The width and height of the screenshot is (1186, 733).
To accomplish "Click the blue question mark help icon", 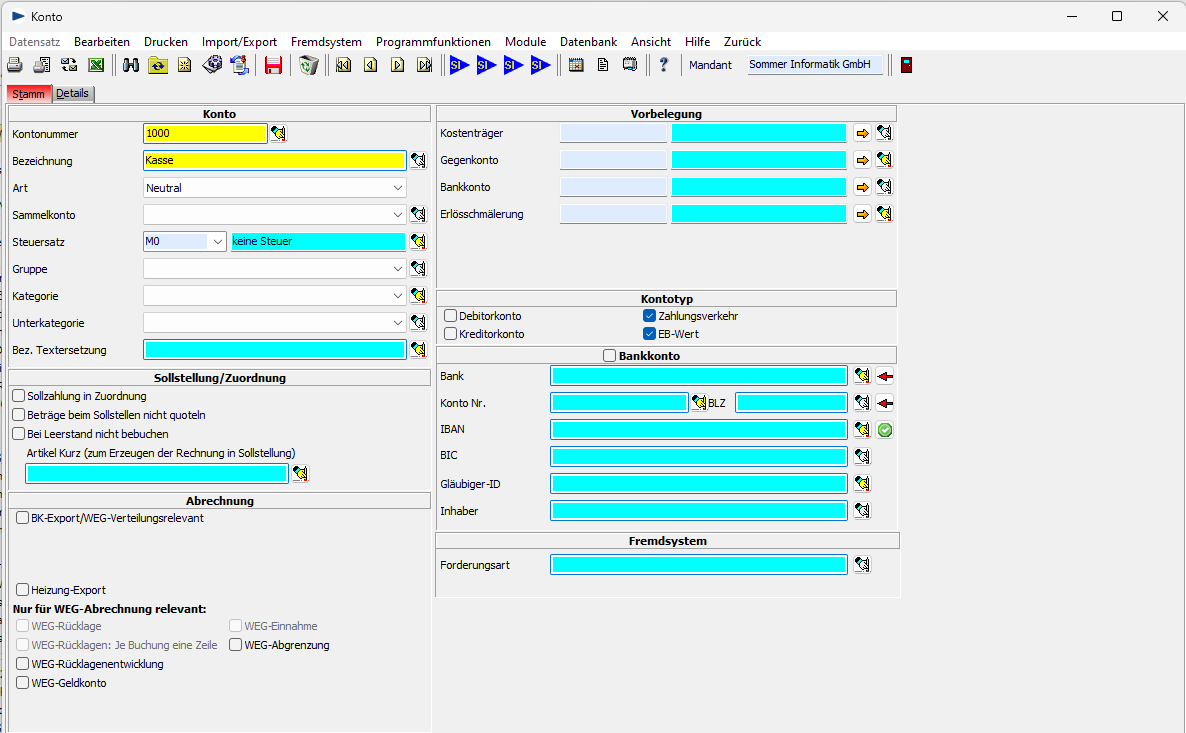I will click(663, 65).
